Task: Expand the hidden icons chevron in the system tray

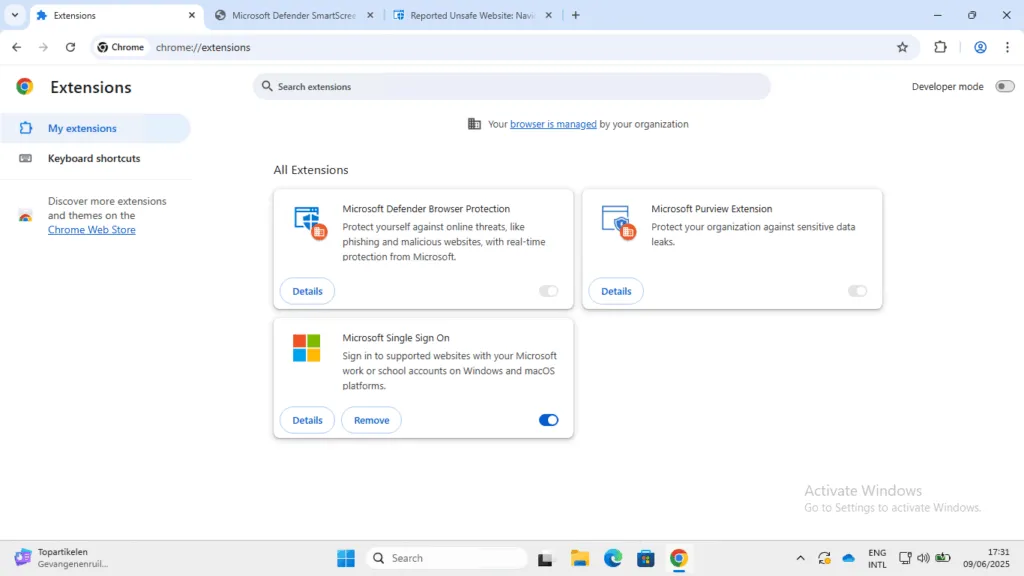Action: point(800,558)
